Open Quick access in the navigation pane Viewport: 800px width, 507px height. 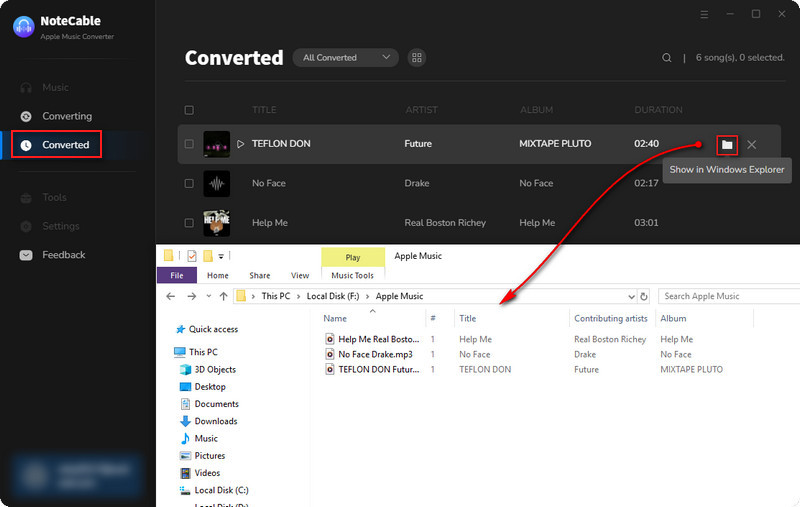[207, 329]
